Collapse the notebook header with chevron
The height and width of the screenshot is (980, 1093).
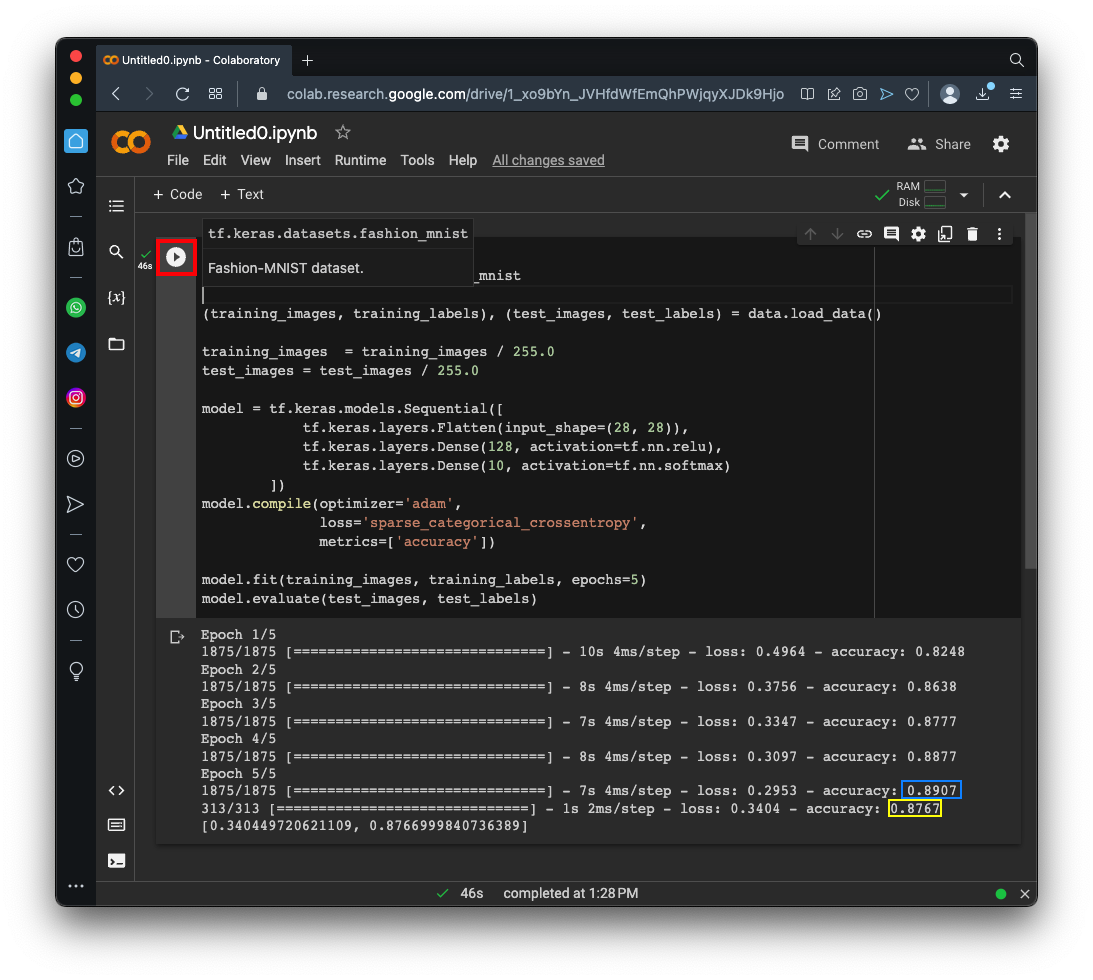pyautogui.click(x=1005, y=195)
